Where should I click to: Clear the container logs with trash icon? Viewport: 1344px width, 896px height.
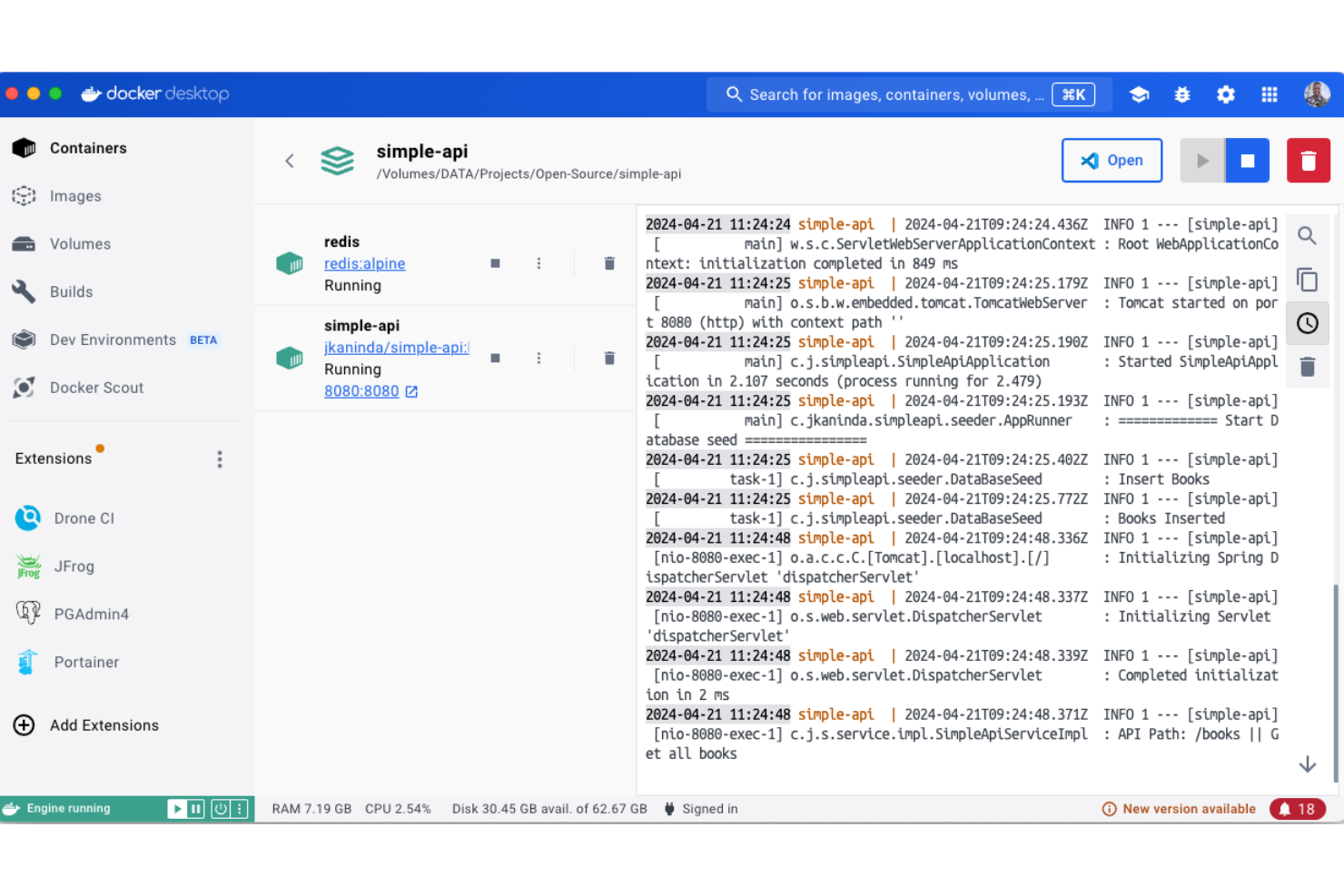coord(1308,367)
